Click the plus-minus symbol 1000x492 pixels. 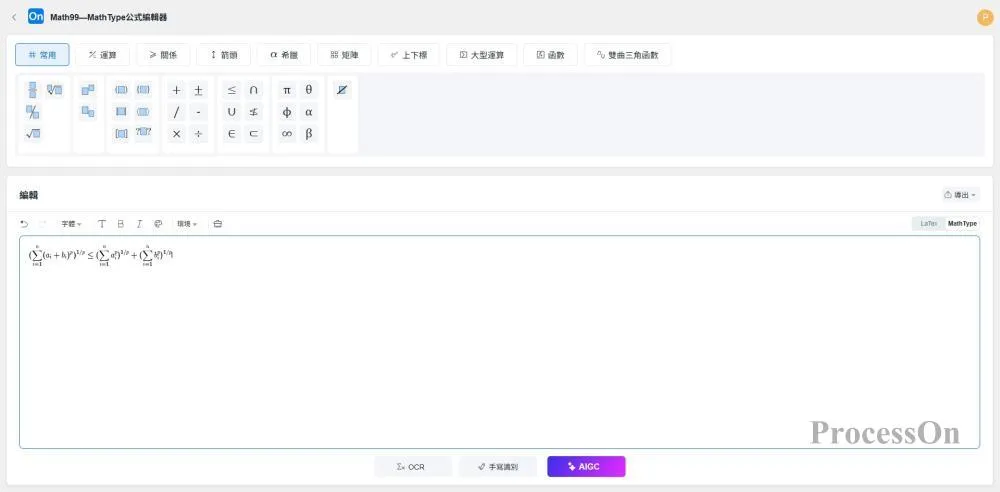[198, 90]
